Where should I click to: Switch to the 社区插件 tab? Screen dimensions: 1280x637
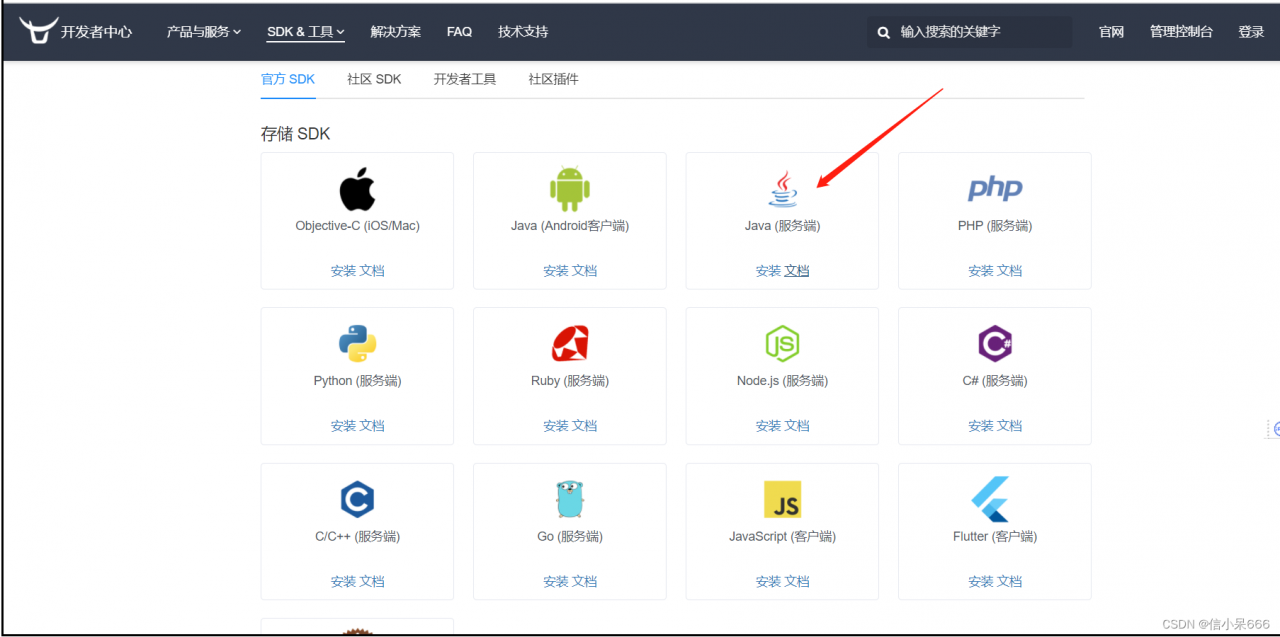click(554, 79)
